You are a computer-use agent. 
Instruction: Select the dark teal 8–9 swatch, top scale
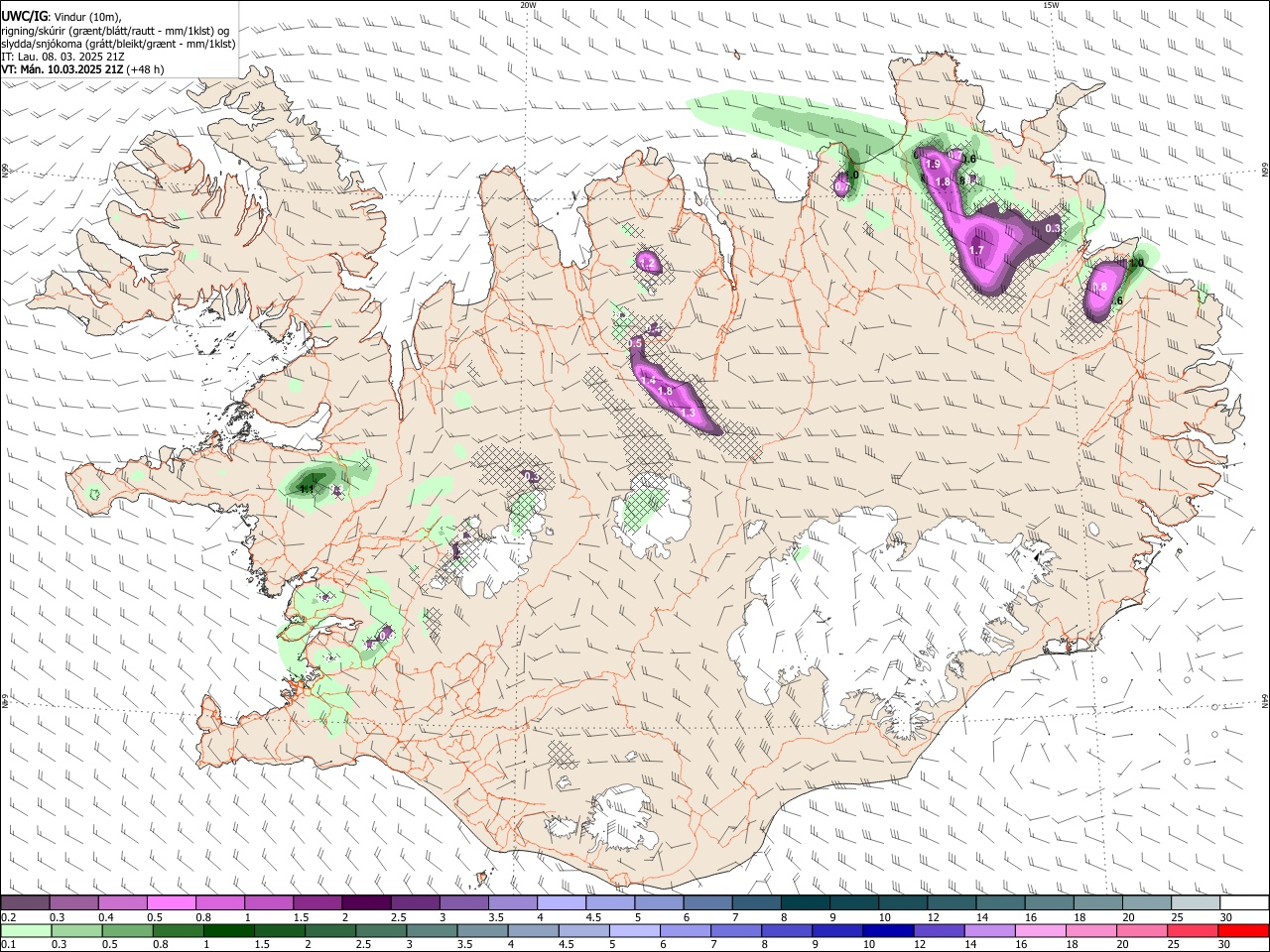click(805, 903)
